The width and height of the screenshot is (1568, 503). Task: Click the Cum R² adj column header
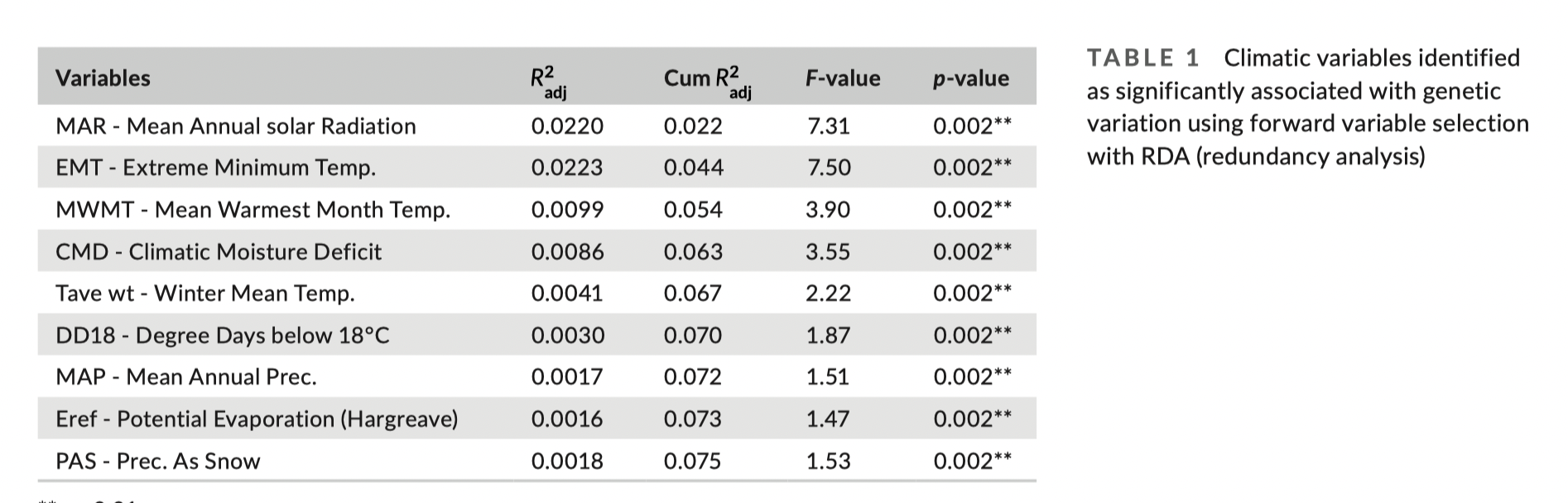[707, 80]
